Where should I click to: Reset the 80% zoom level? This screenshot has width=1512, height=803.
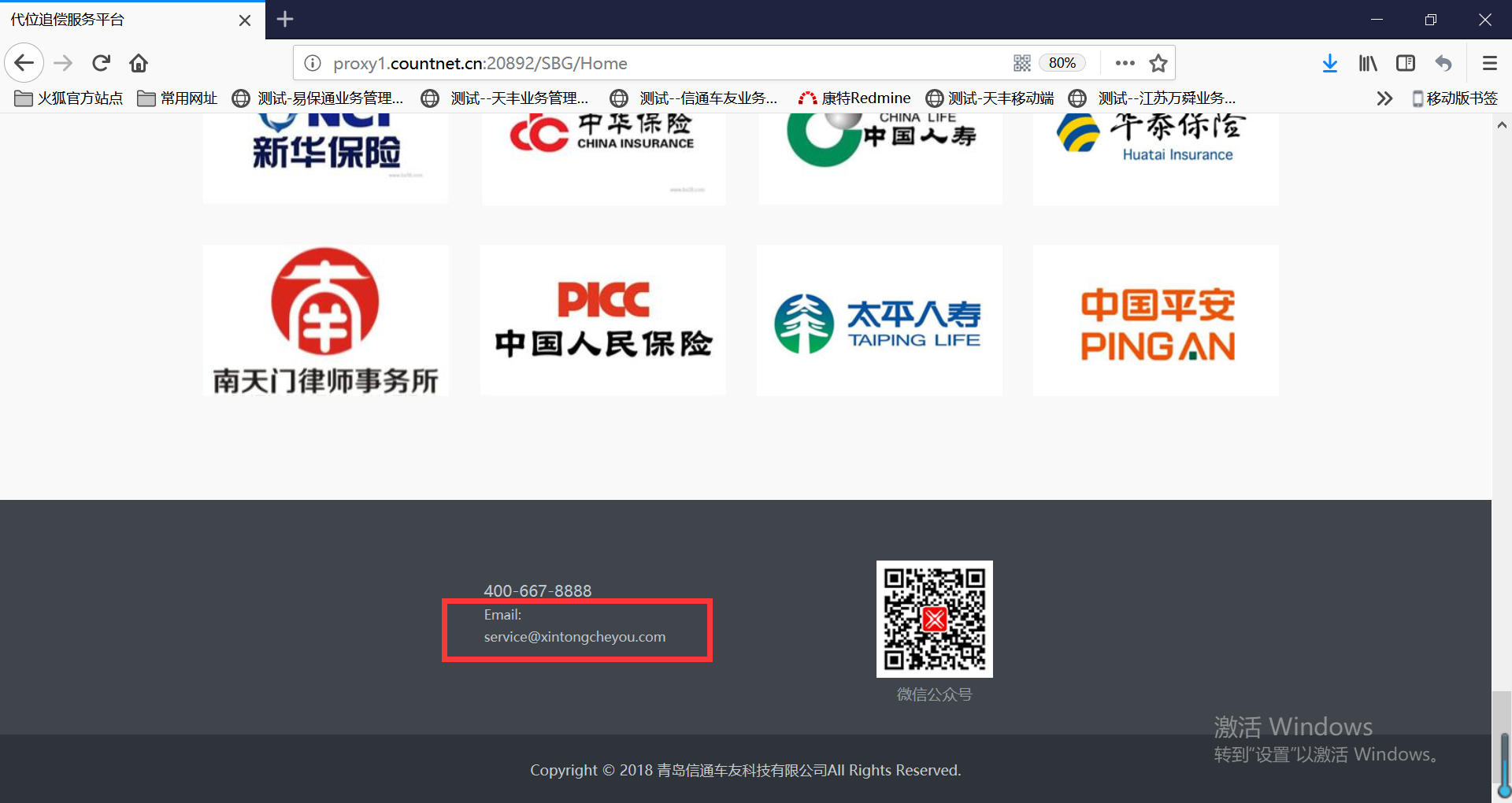1062,63
